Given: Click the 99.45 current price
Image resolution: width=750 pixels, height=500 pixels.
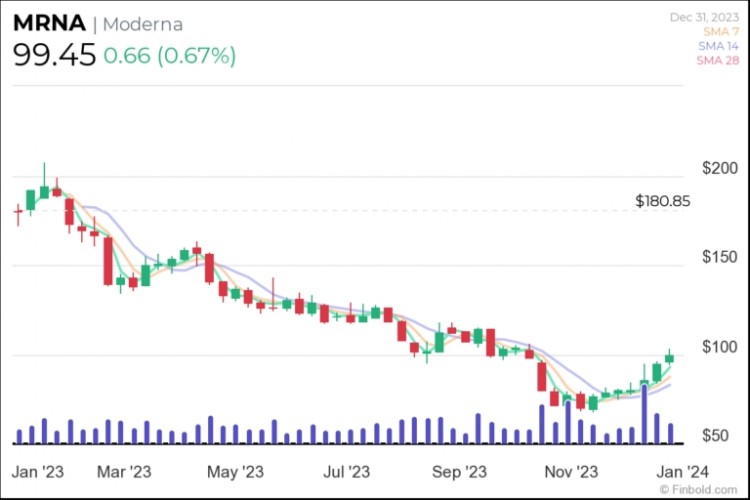Looking at the screenshot, I should [x=55, y=55].
